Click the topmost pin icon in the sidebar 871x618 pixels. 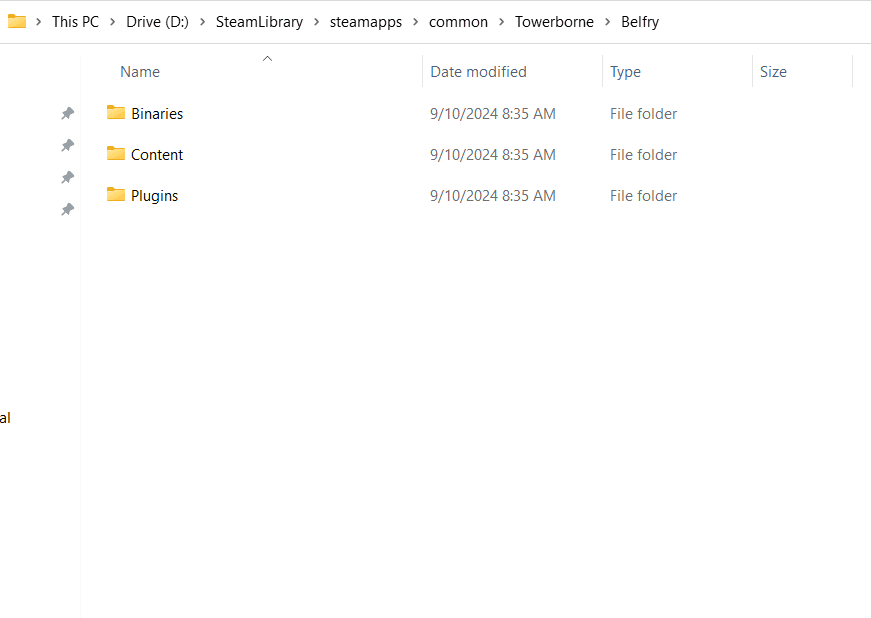67,113
